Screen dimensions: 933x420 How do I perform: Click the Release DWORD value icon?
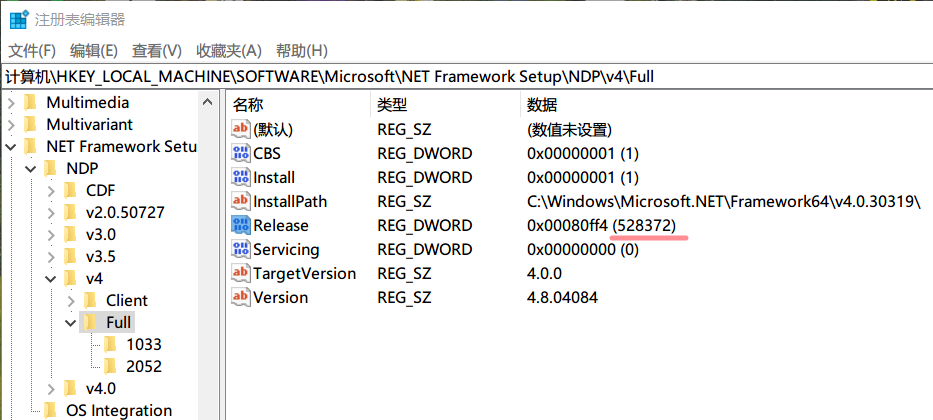pos(240,226)
